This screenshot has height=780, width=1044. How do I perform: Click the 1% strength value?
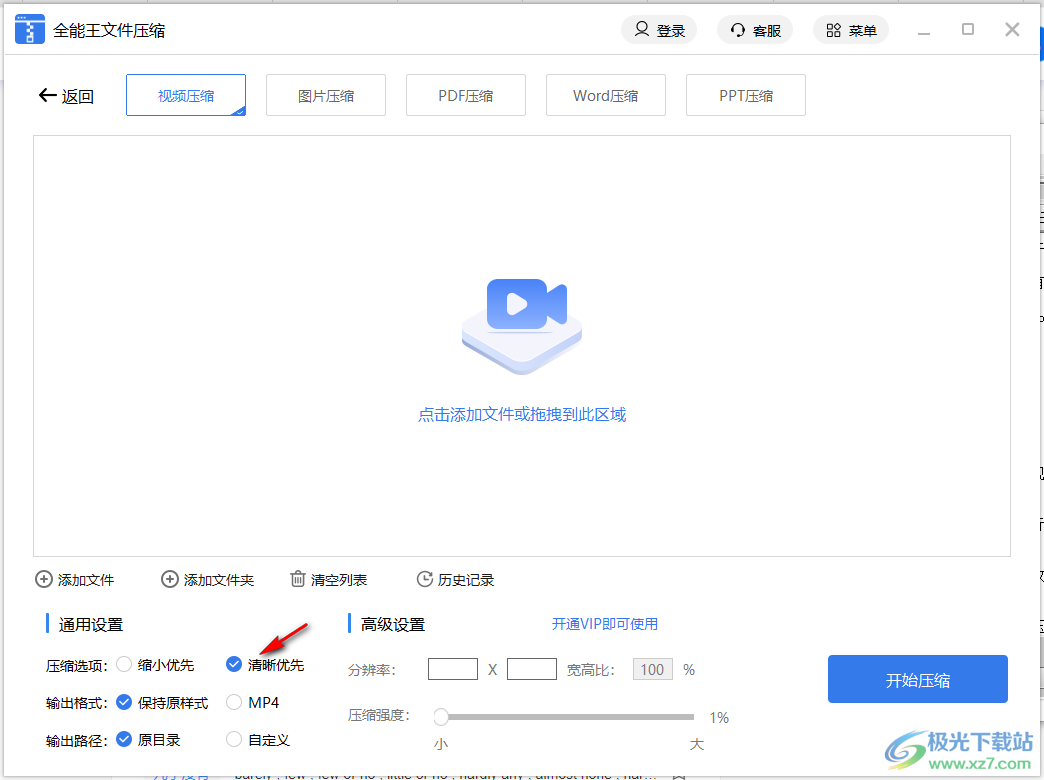click(719, 718)
